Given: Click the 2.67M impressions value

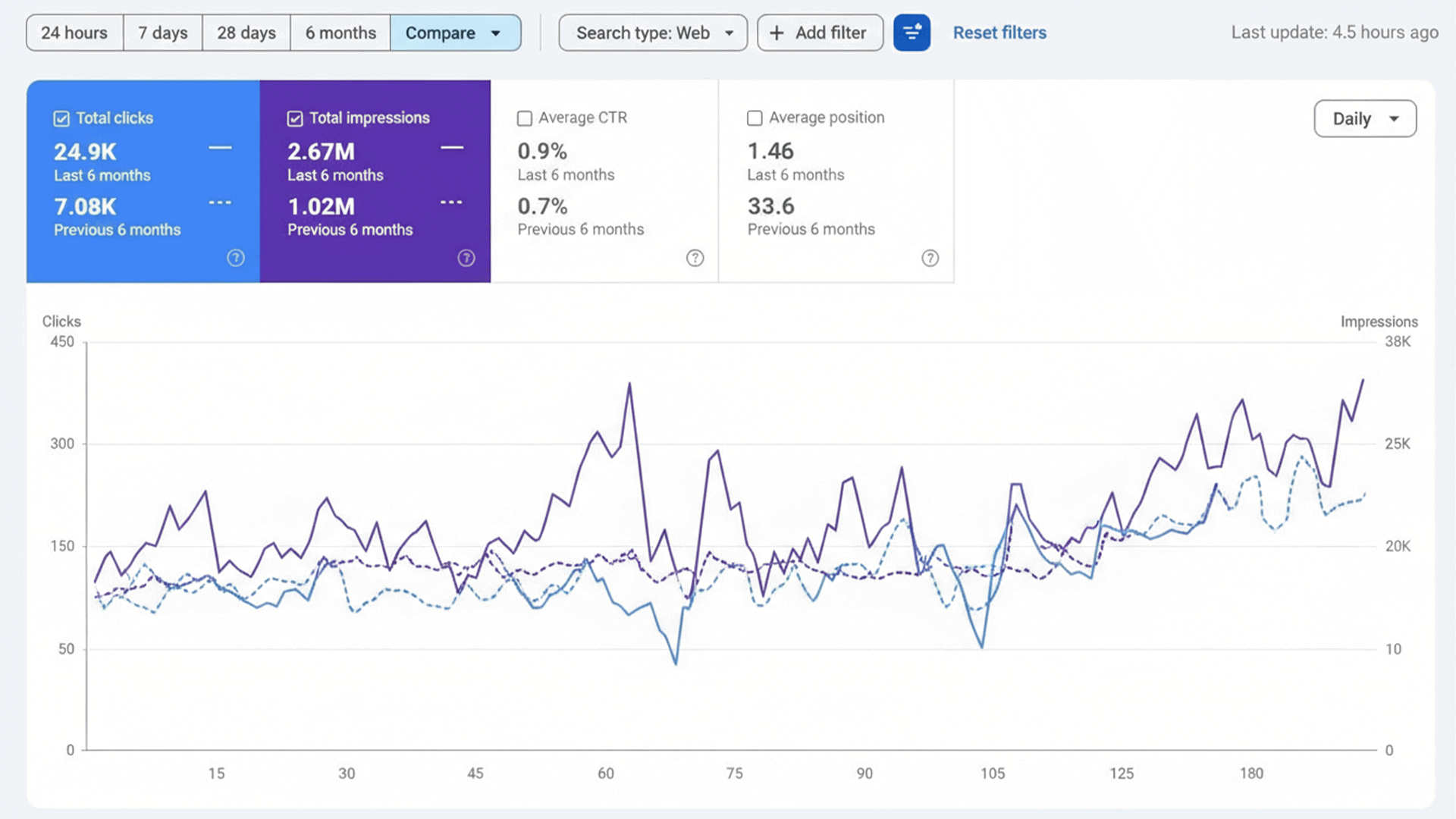Looking at the screenshot, I should (x=321, y=152).
